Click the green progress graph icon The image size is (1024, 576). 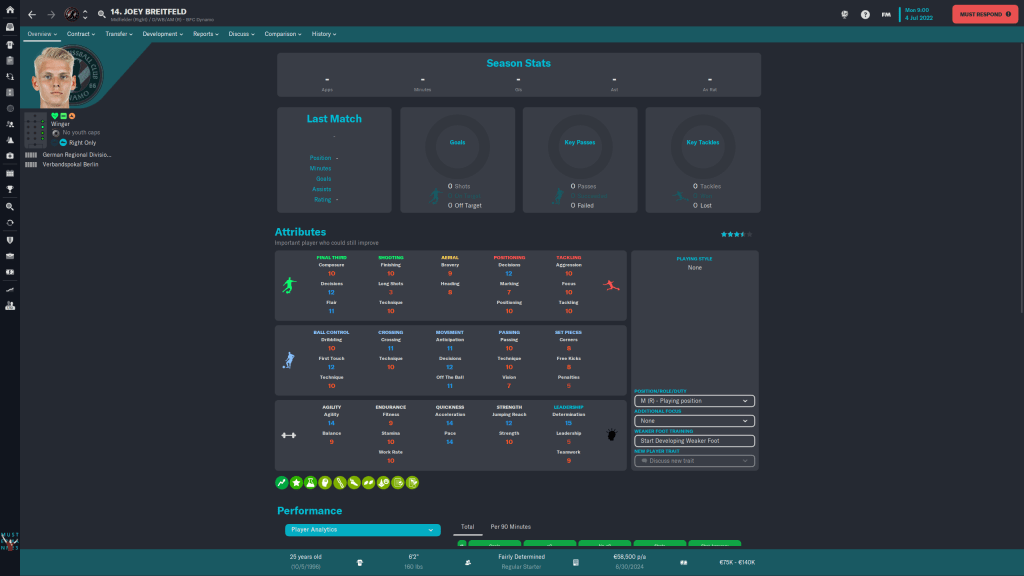(x=282, y=482)
